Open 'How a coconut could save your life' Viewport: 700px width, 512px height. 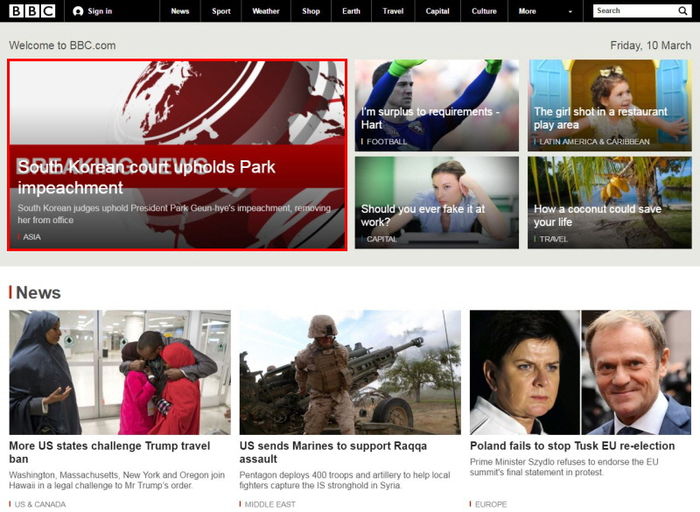(597, 215)
